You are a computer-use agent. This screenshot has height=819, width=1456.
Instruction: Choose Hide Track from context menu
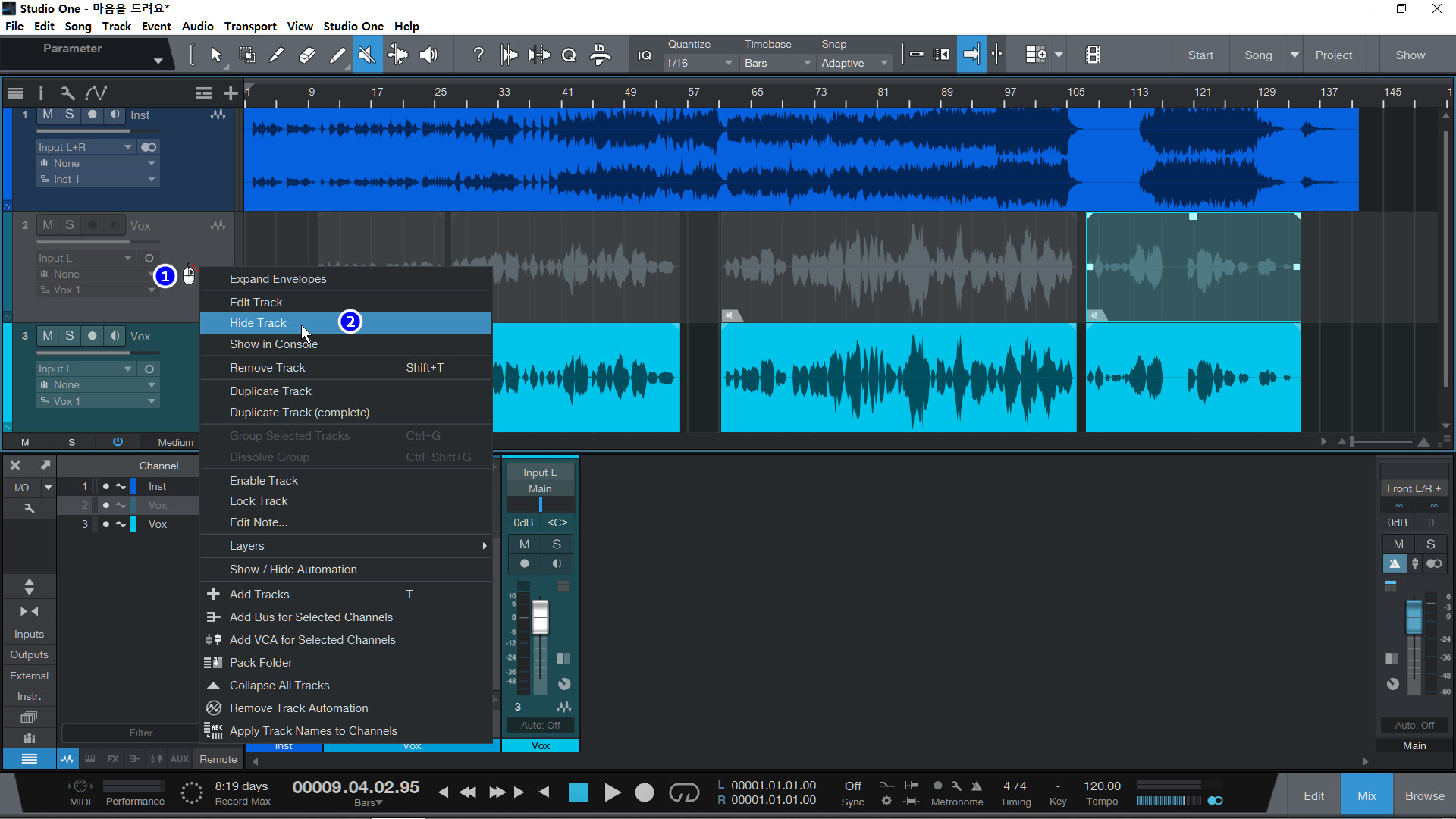pos(258,323)
